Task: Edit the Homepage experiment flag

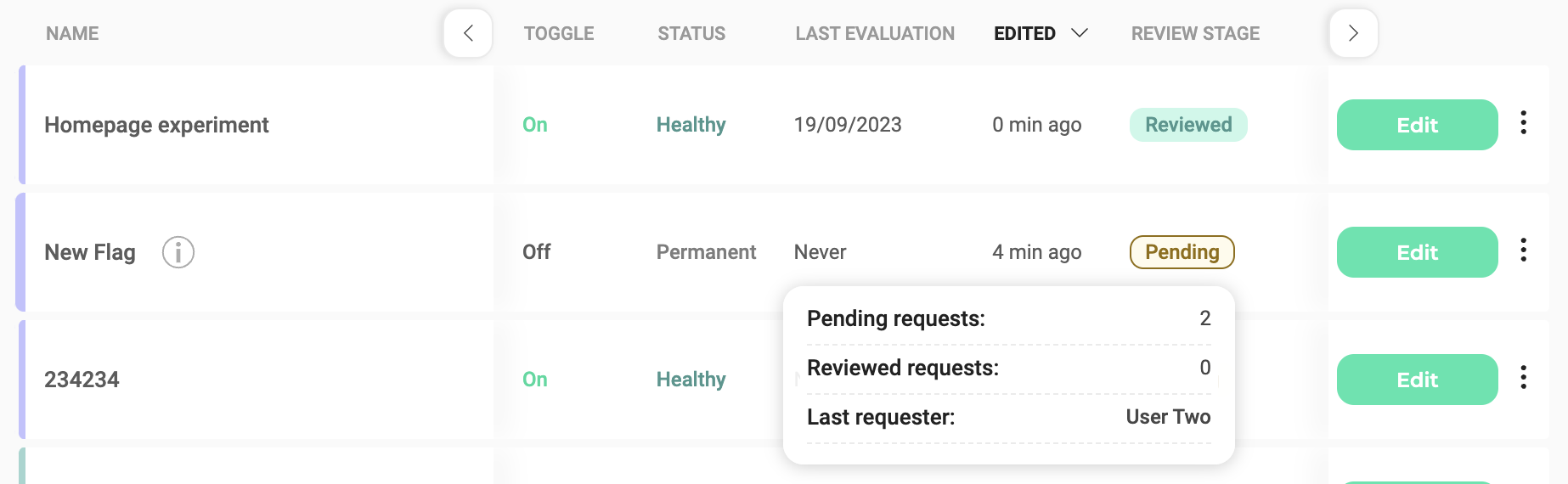Action: click(x=1416, y=125)
